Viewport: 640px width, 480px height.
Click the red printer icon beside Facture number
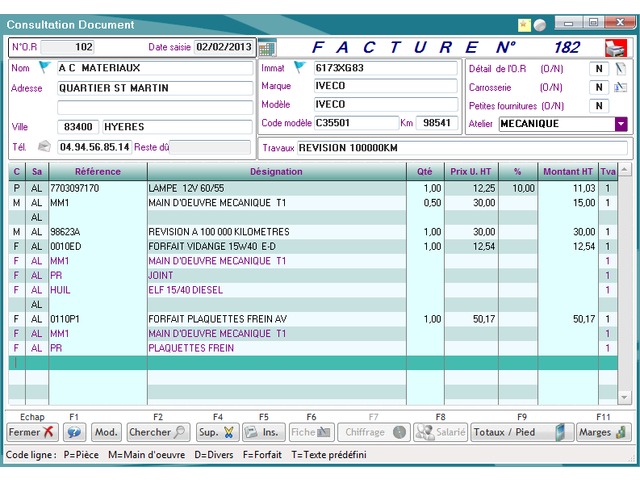[x=614, y=47]
